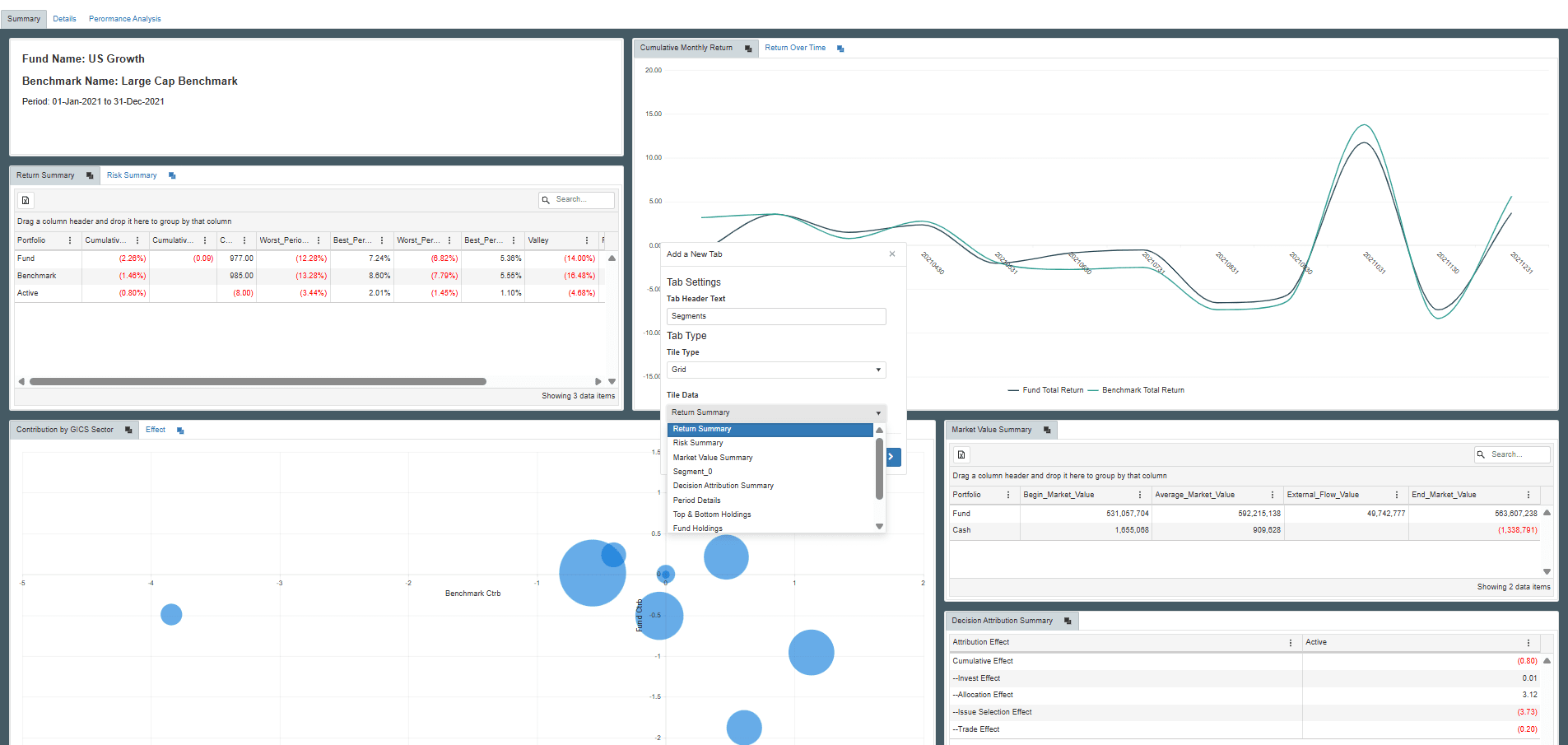Image resolution: width=1568 pixels, height=745 pixels.
Task: Toggle Benchmark Total Return legend entry
Action: pyautogui.click(x=1137, y=390)
